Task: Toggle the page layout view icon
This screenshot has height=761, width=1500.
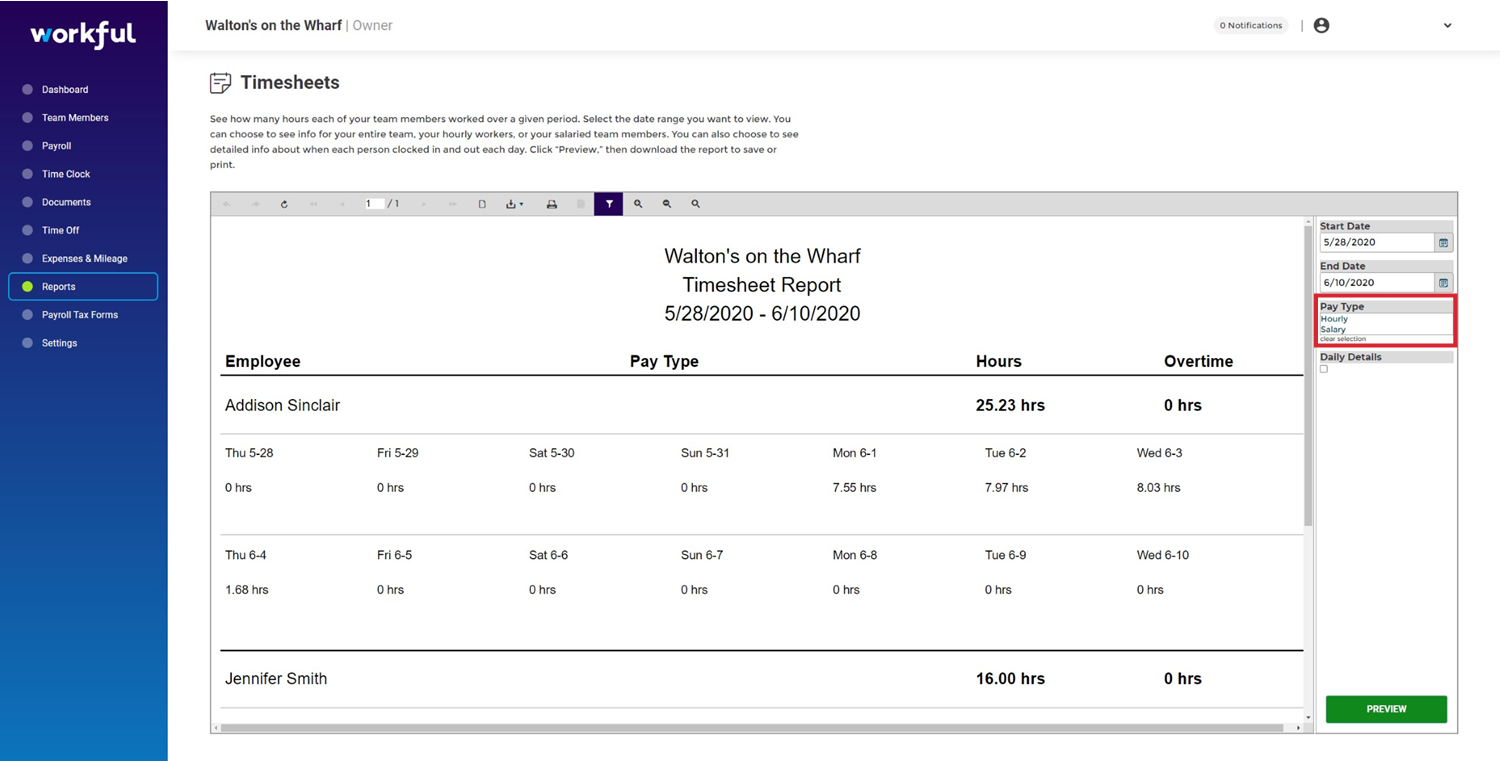Action: point(482,204)
